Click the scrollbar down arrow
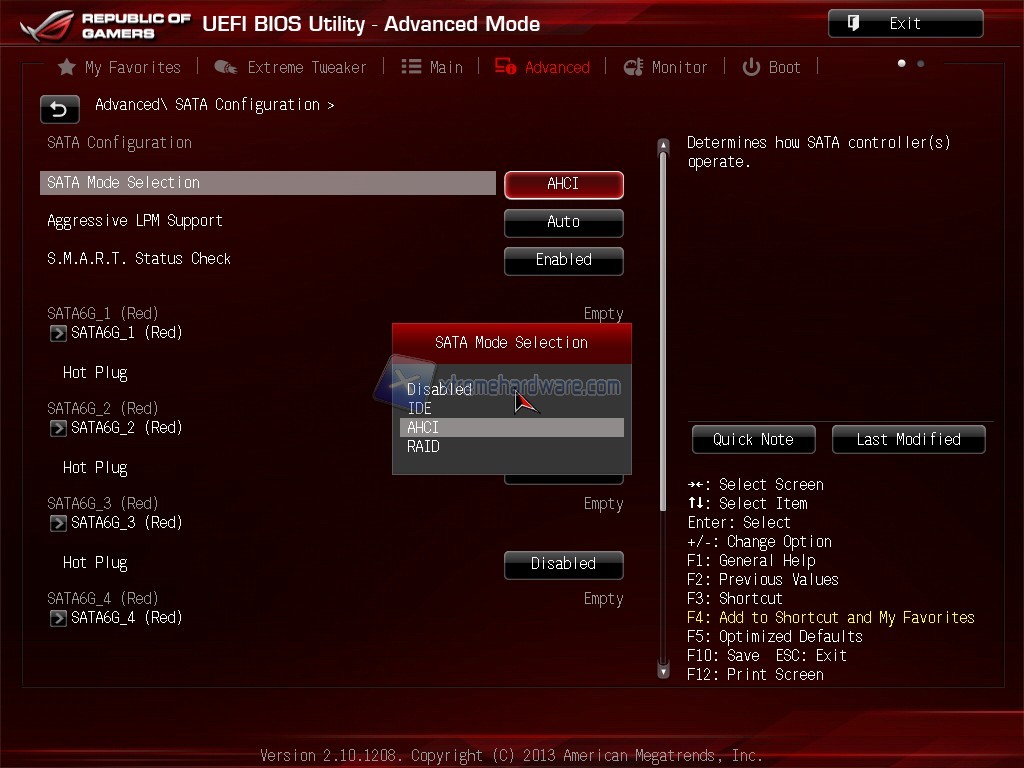 pos(662,671)
